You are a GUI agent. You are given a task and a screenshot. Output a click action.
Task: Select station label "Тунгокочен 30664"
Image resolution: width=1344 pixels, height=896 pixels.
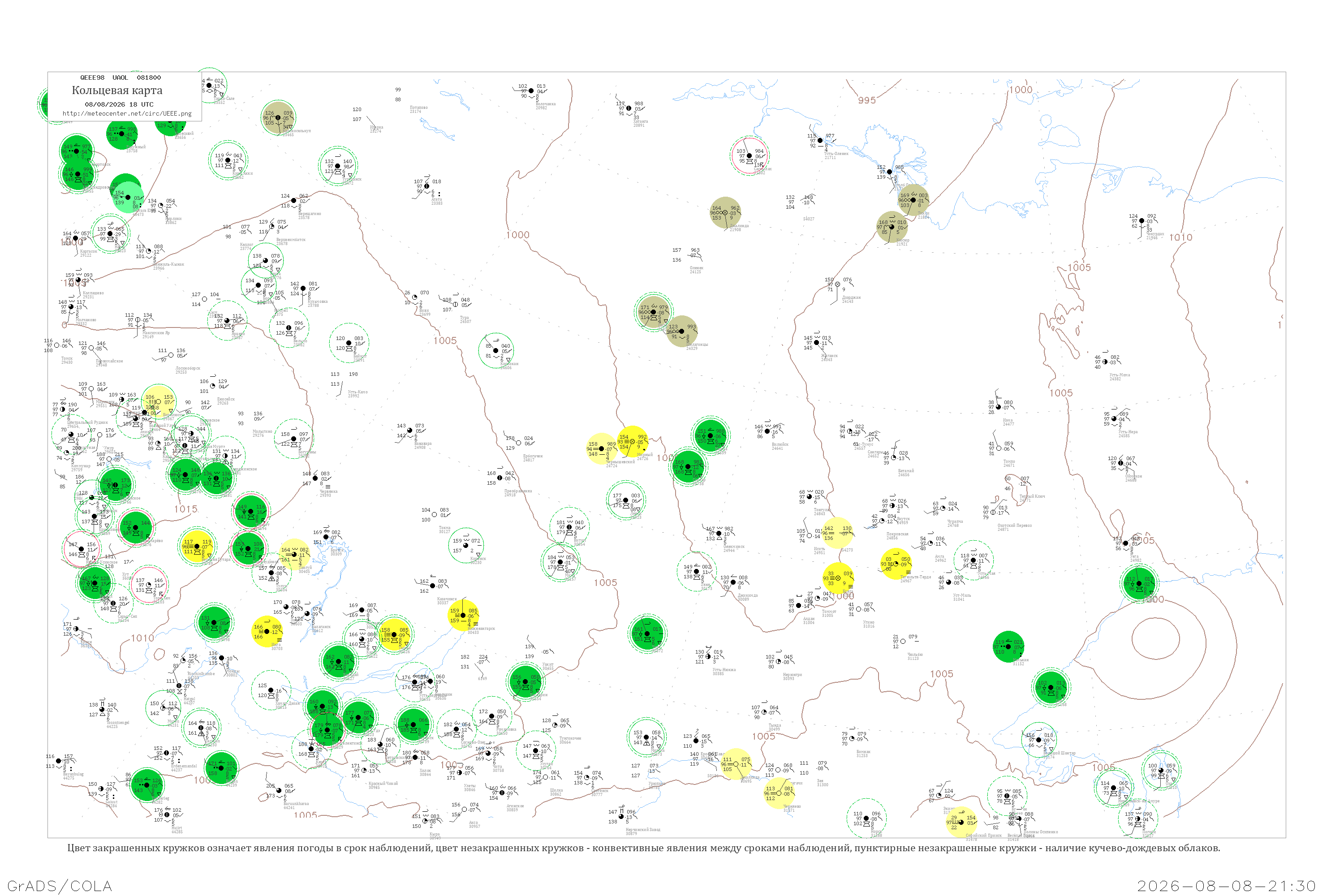(x=570, y=740)
